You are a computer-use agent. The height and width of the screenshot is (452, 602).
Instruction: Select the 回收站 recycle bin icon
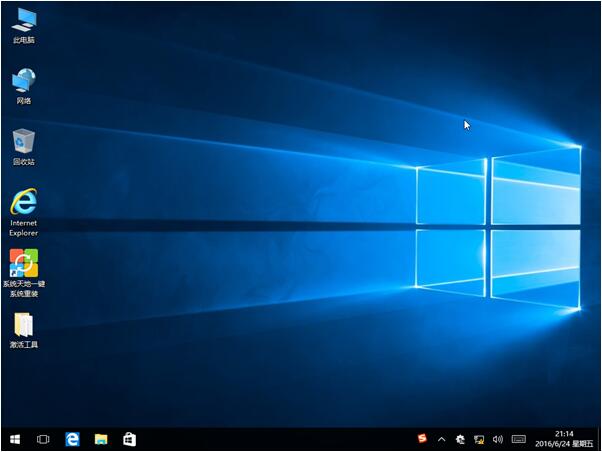(x=24, y=147)
